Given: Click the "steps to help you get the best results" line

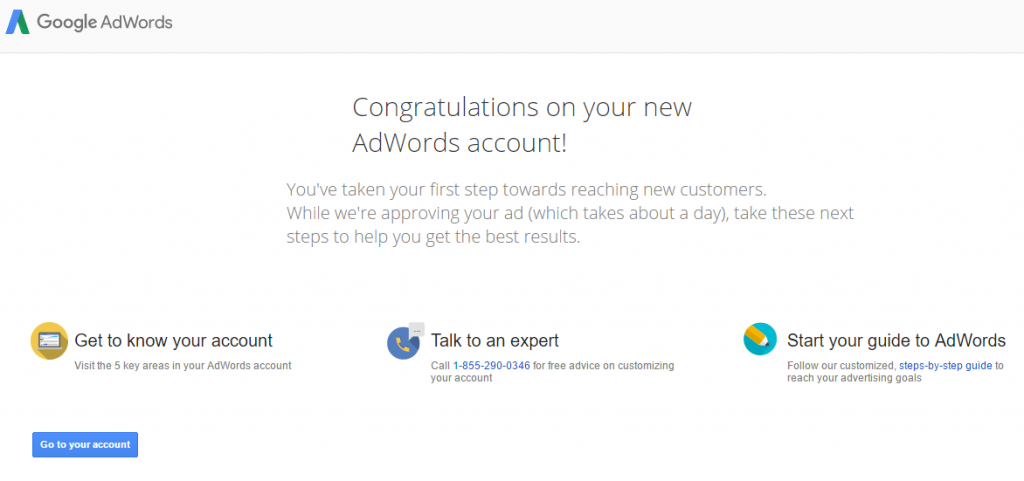Looking at the screenshot, I should pyautogui.click(x=433, y=237).
